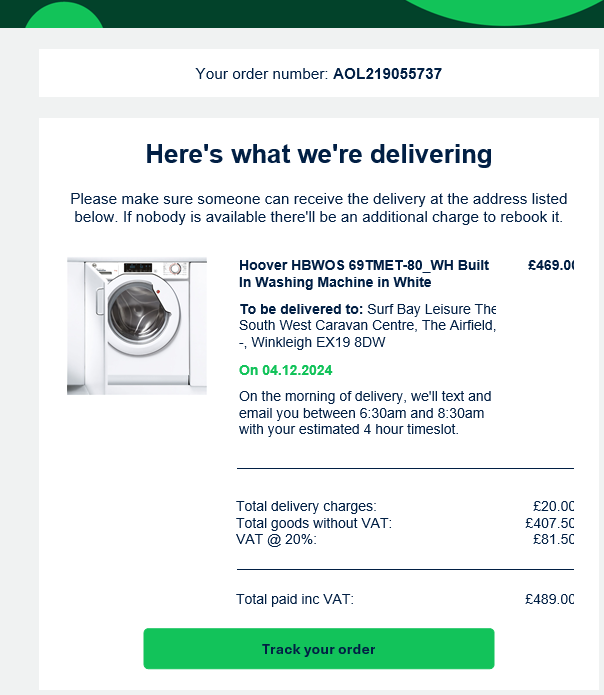Click the "Total goods without VAT:" label
Image resolution: width=604 pixels, height=695 pixels.
coord(314,523)
